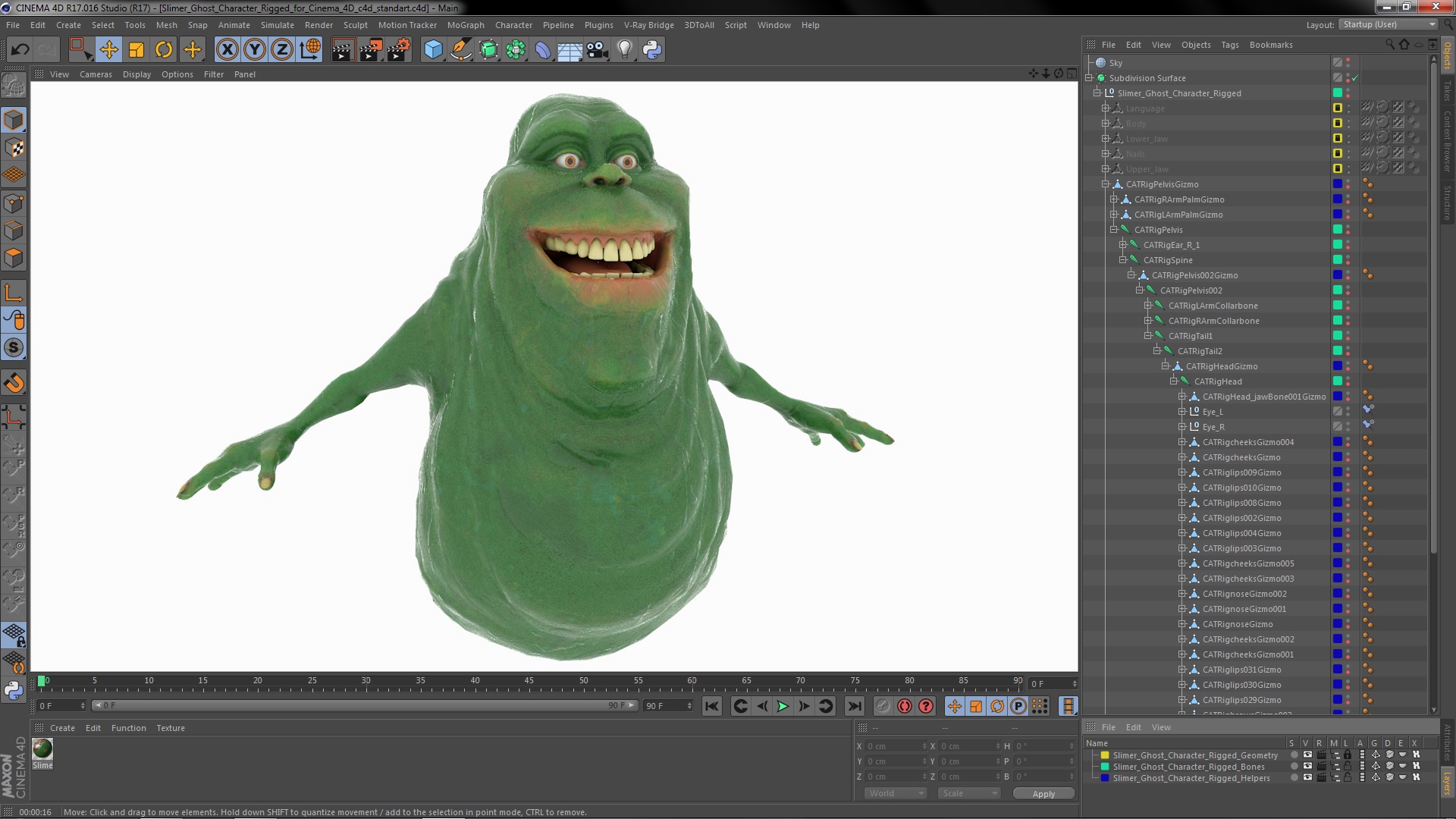Toggle the coordinate system icon
Viewport: 1456px width, 819px height.
(x=309, y=50)
